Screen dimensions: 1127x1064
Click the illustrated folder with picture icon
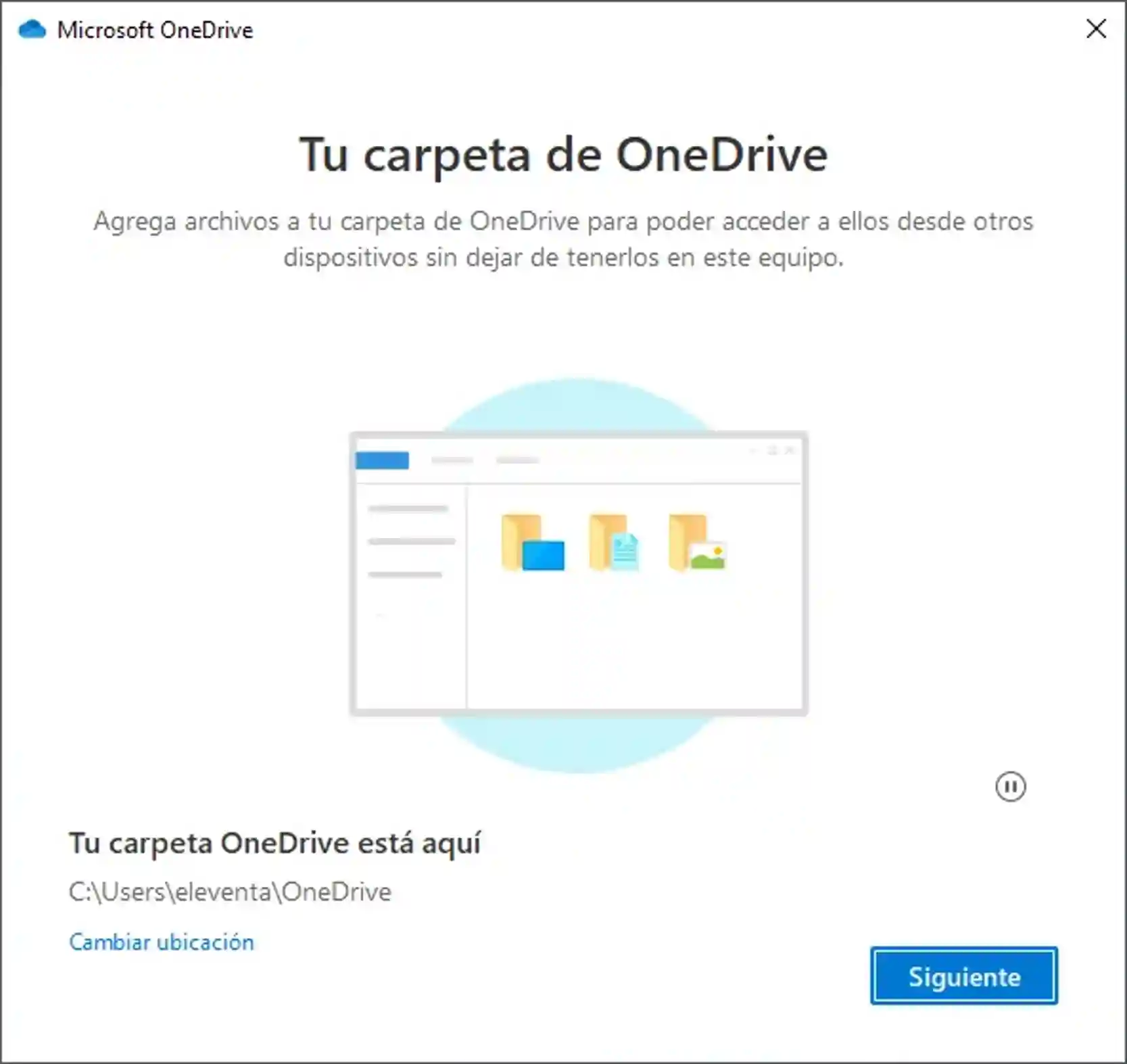click(697, 543)
